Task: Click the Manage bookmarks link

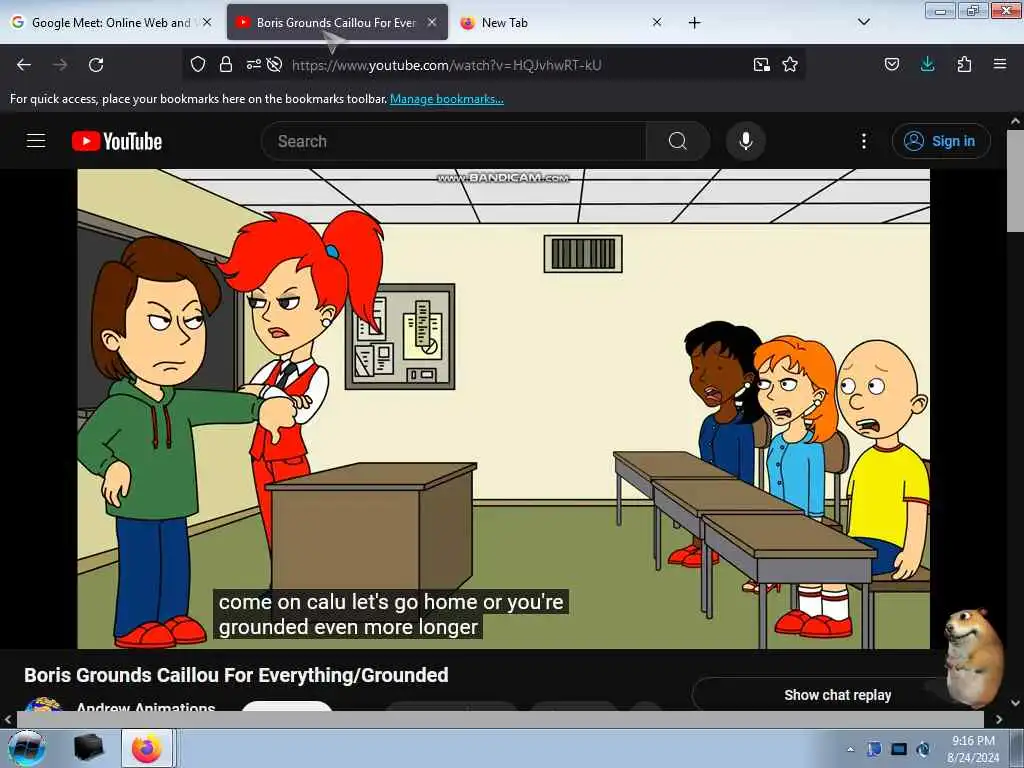Action: (x=447, y=99)
